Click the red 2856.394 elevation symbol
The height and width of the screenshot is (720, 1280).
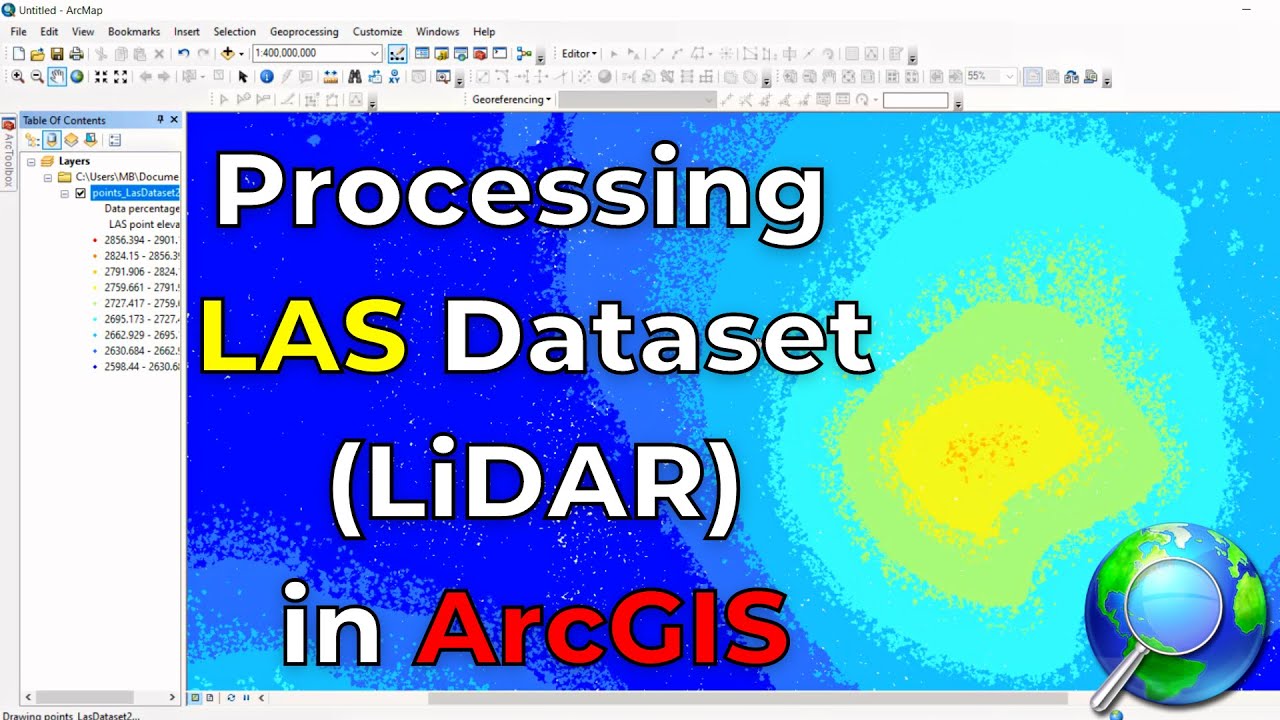94,240
